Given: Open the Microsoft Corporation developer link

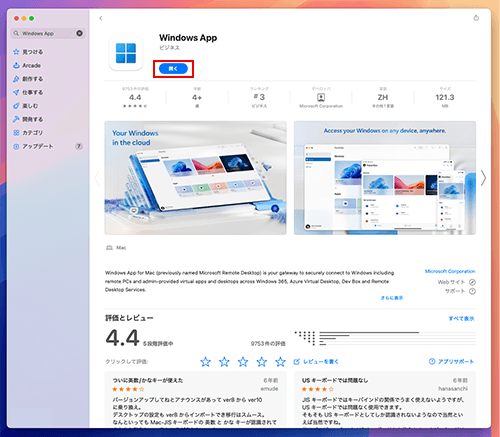Looking at the screenshot, I should pos(450,271).
